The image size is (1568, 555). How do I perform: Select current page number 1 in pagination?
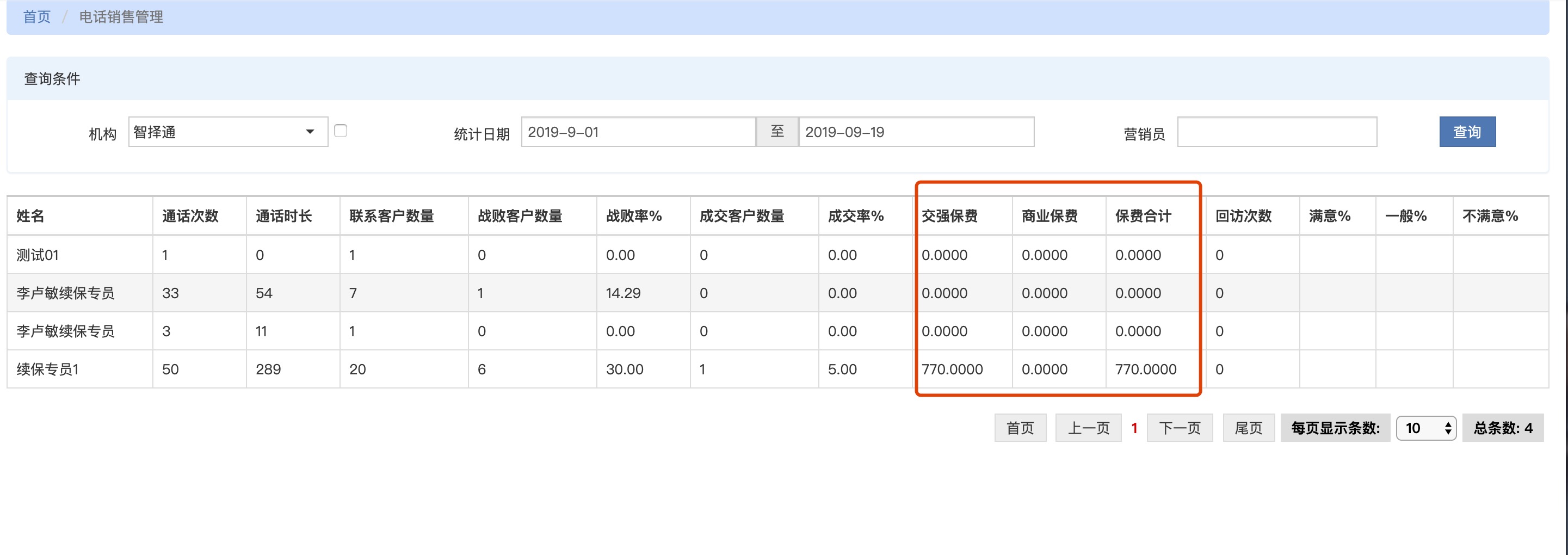(1134, 428)
